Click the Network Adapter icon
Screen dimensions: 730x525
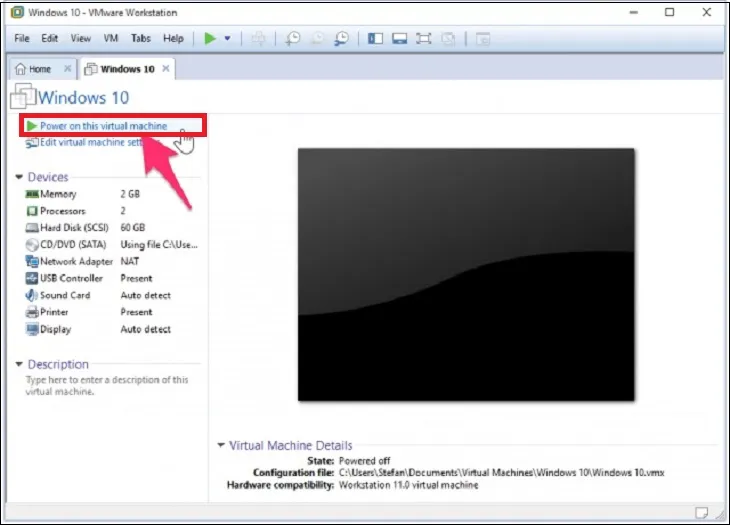32,262
